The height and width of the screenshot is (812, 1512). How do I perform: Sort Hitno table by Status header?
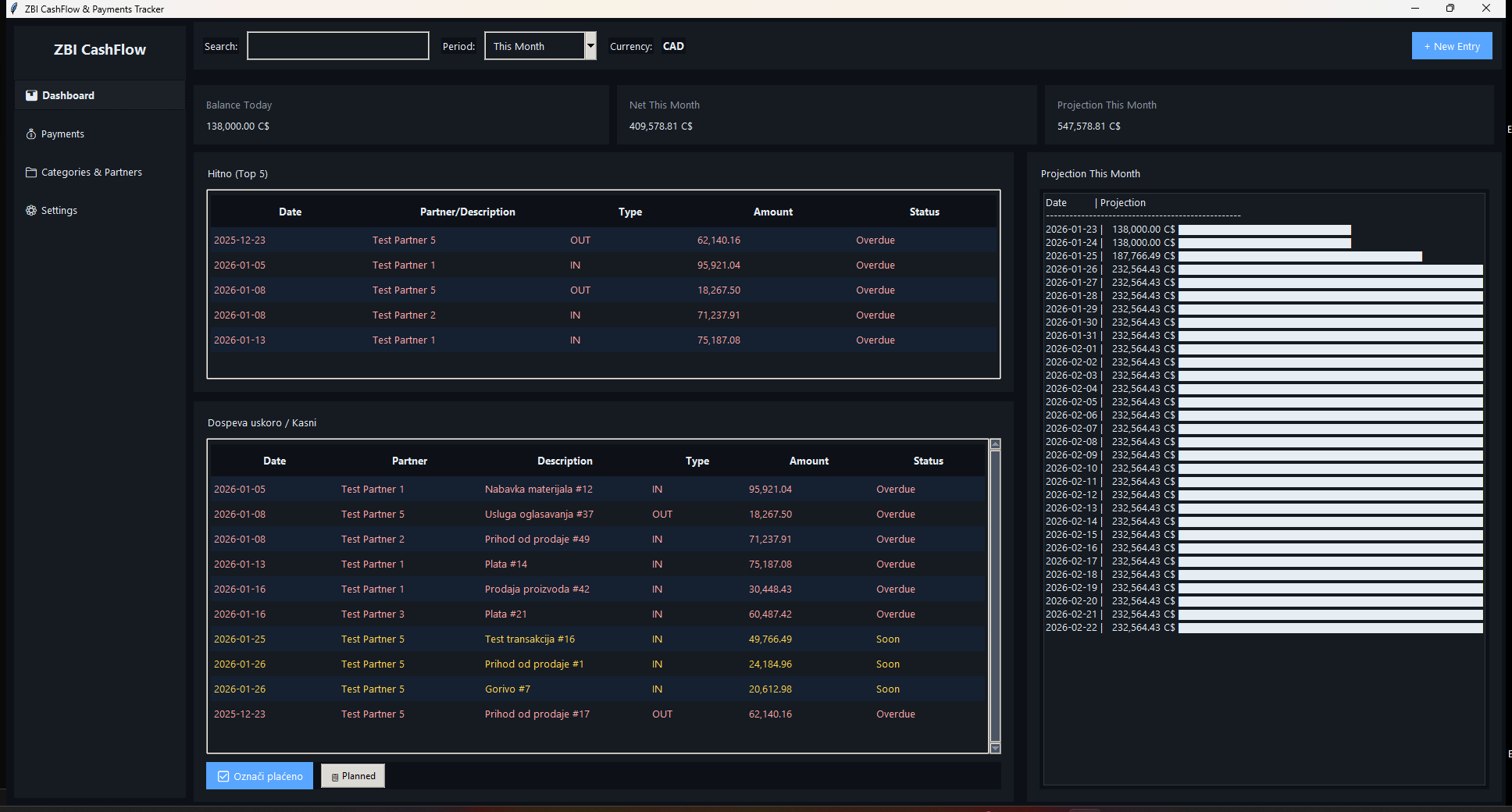tap(924, 212)
